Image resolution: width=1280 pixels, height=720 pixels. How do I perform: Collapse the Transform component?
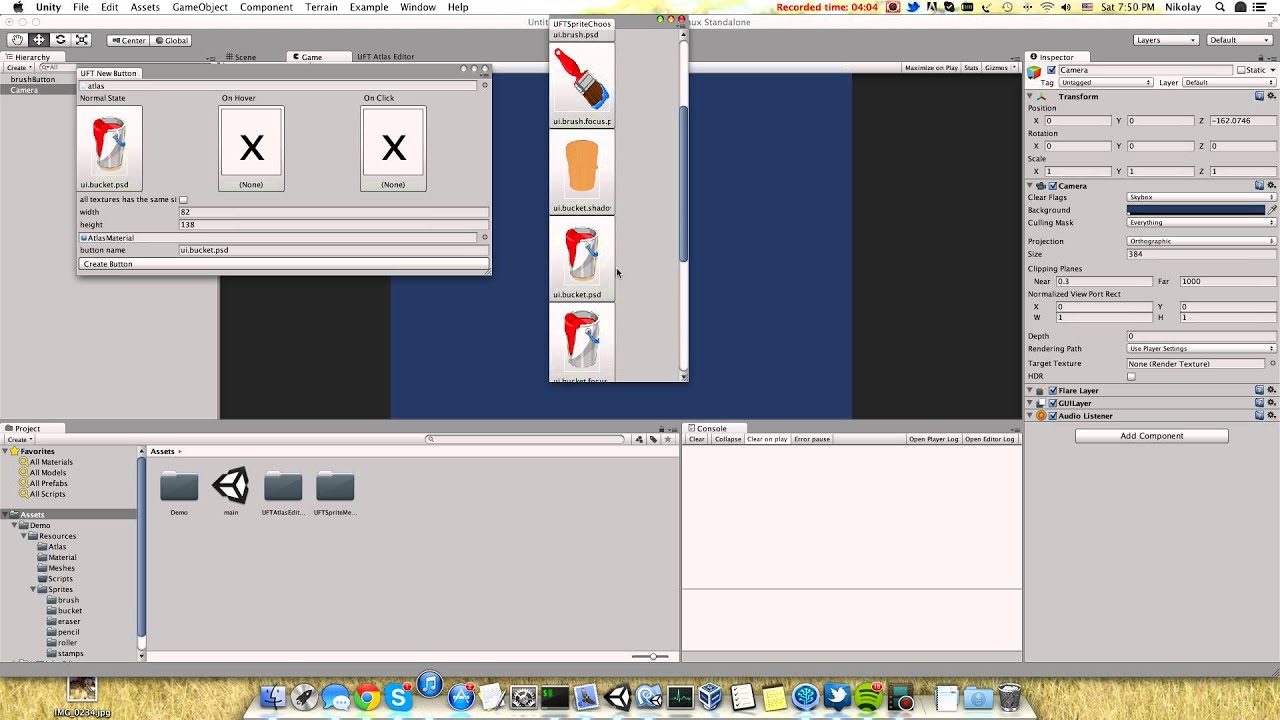[x=1031, y=96]
